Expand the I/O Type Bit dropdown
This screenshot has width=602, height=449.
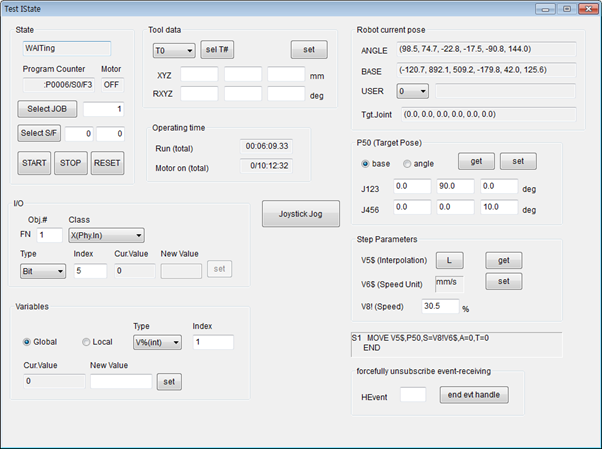click(43, 271)
